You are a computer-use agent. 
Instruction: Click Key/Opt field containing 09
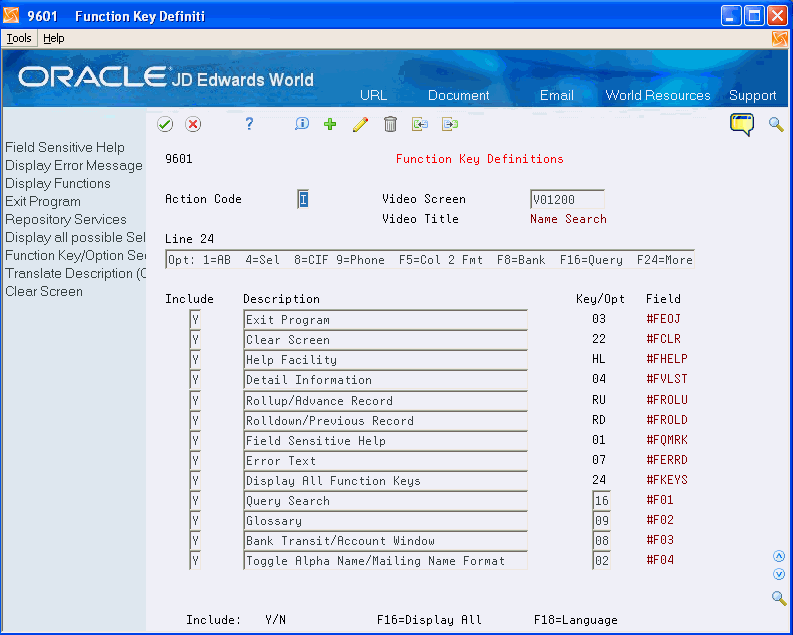pyautogui.click(x=601, y=521)
